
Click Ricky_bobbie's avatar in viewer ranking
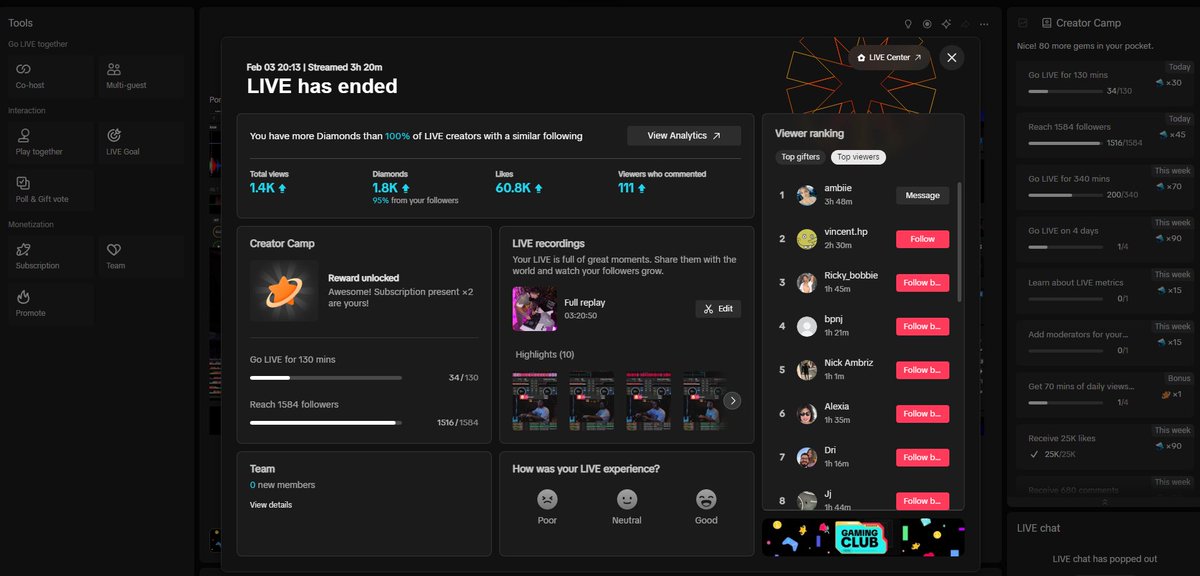pyautogui.click(x=807, y=282)
